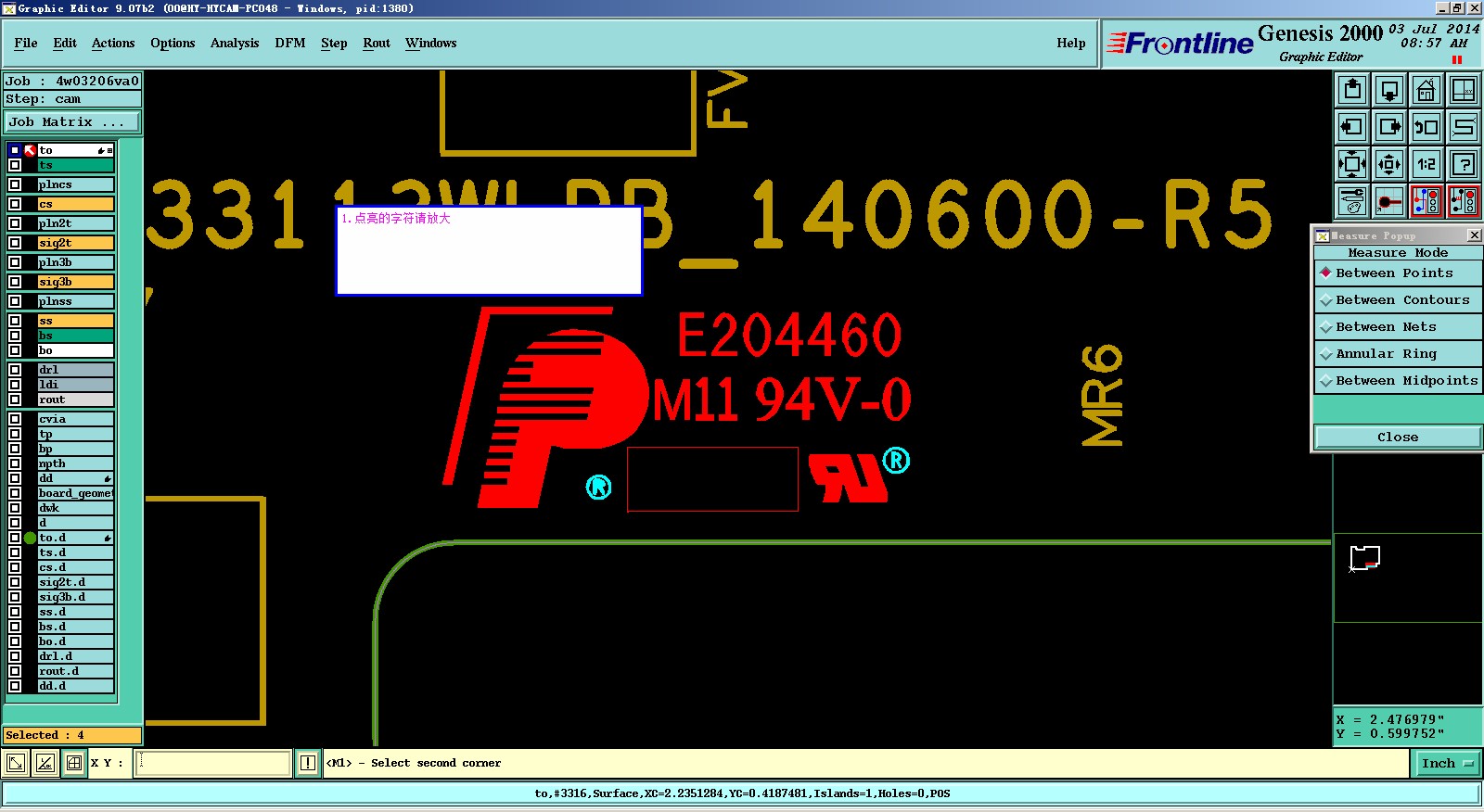
Task: Click the red arrow icon on layer to
Action: 30,150
